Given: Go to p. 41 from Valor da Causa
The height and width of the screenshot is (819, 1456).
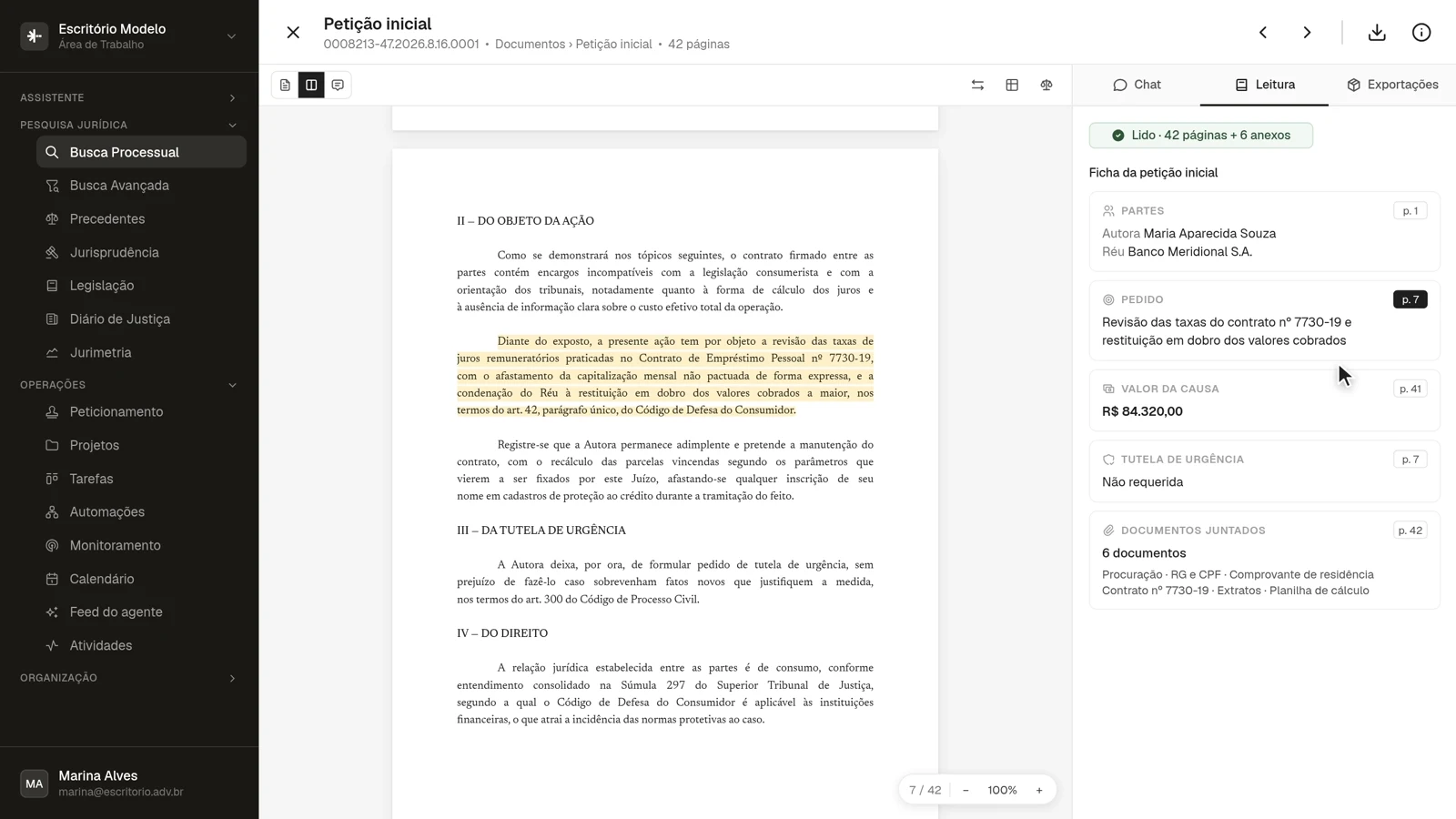Looking at the screenshot, I should [1410, 389].
